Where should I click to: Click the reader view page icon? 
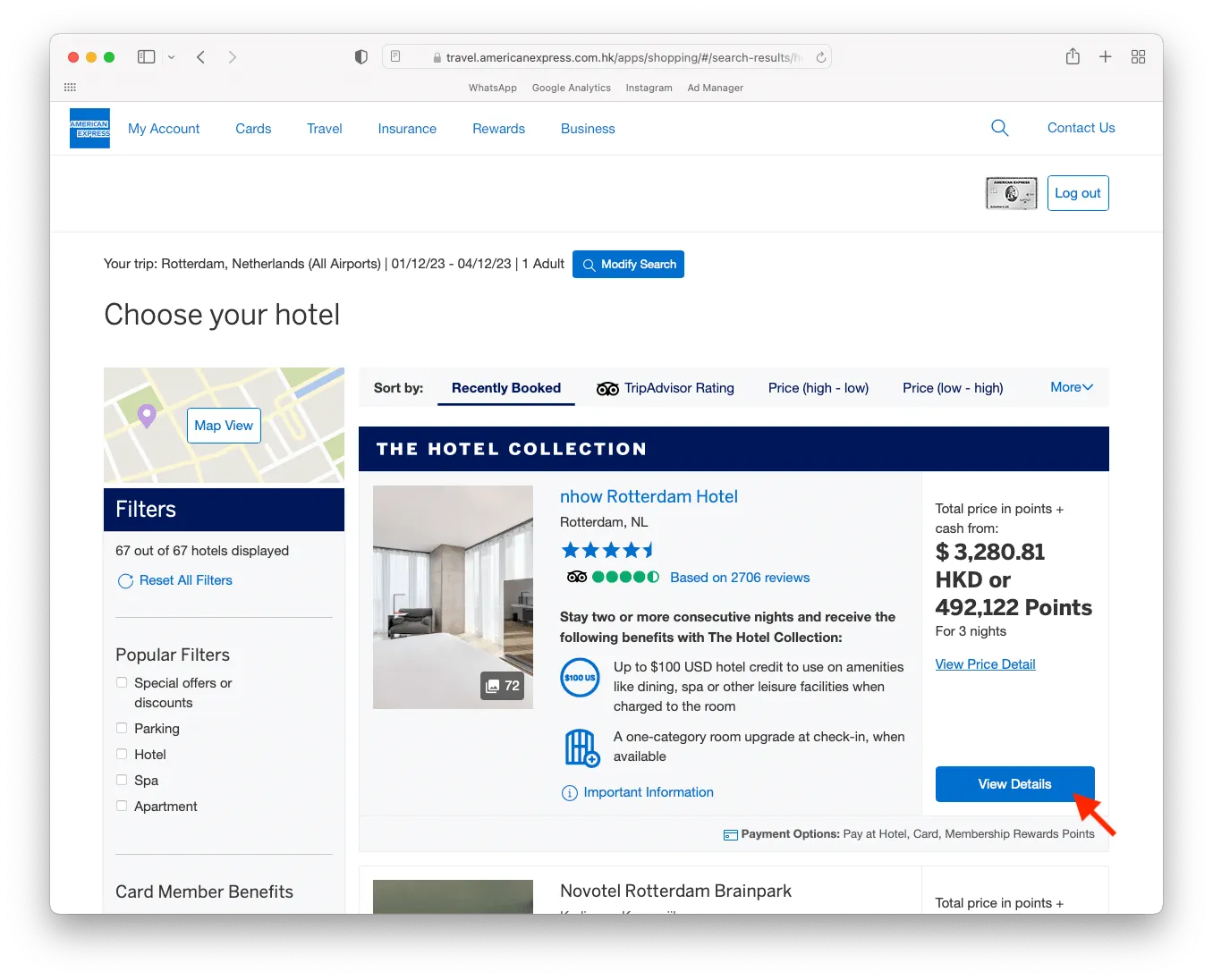(395, 56)
